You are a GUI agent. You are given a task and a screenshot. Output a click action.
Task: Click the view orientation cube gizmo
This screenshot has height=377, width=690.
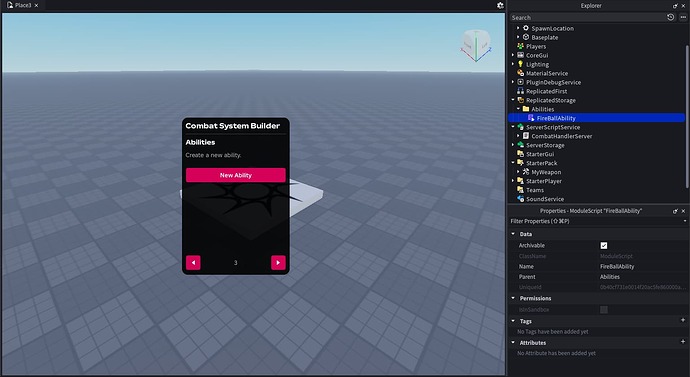pyautogui.click(x=476, y=45)
